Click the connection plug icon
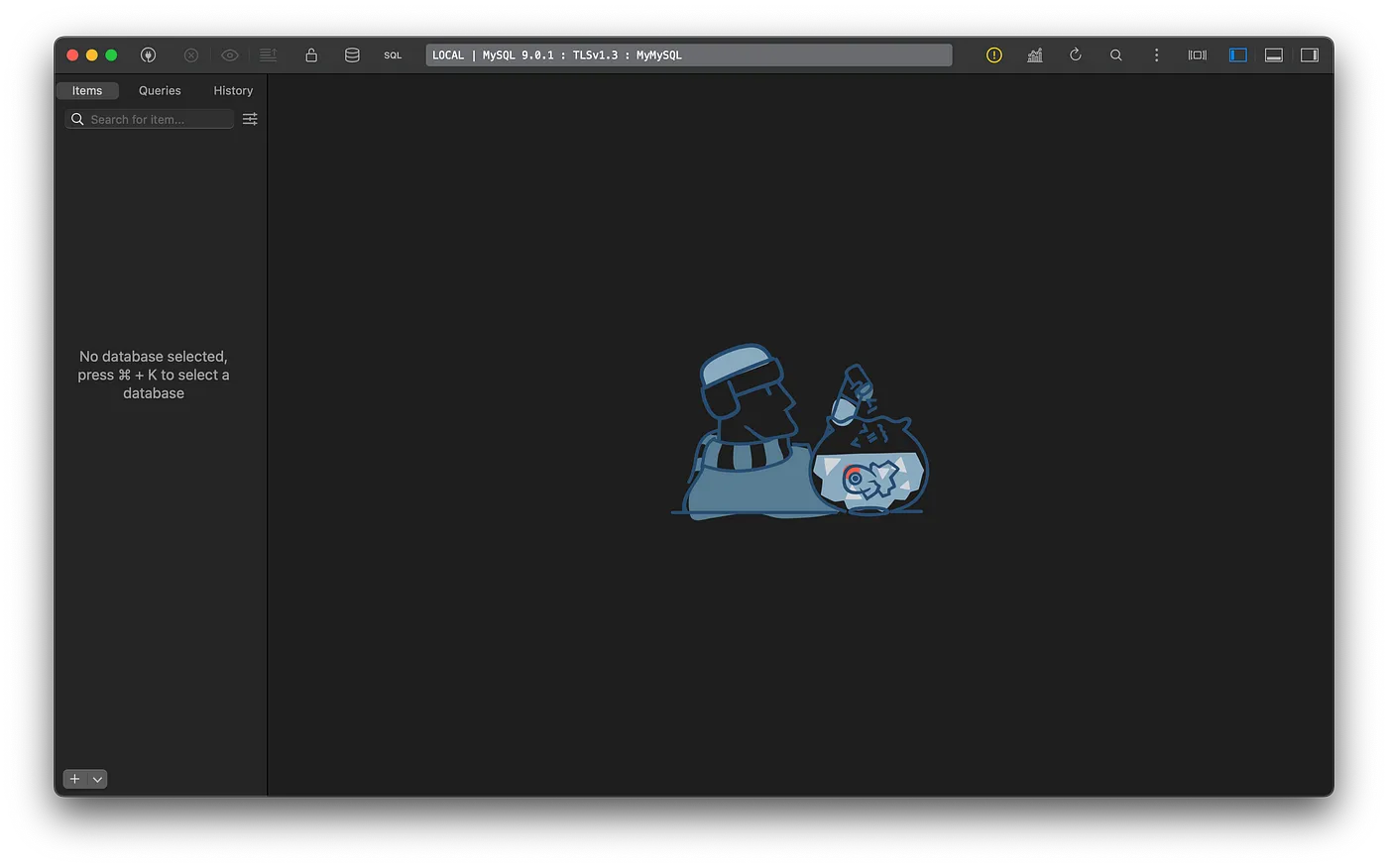 pos(148,55)
